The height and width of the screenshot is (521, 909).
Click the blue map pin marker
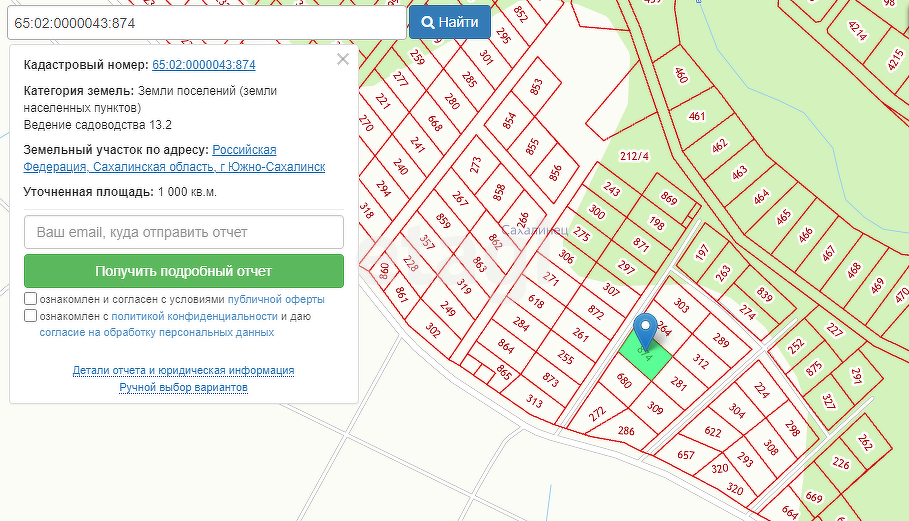tap(646, 328)
